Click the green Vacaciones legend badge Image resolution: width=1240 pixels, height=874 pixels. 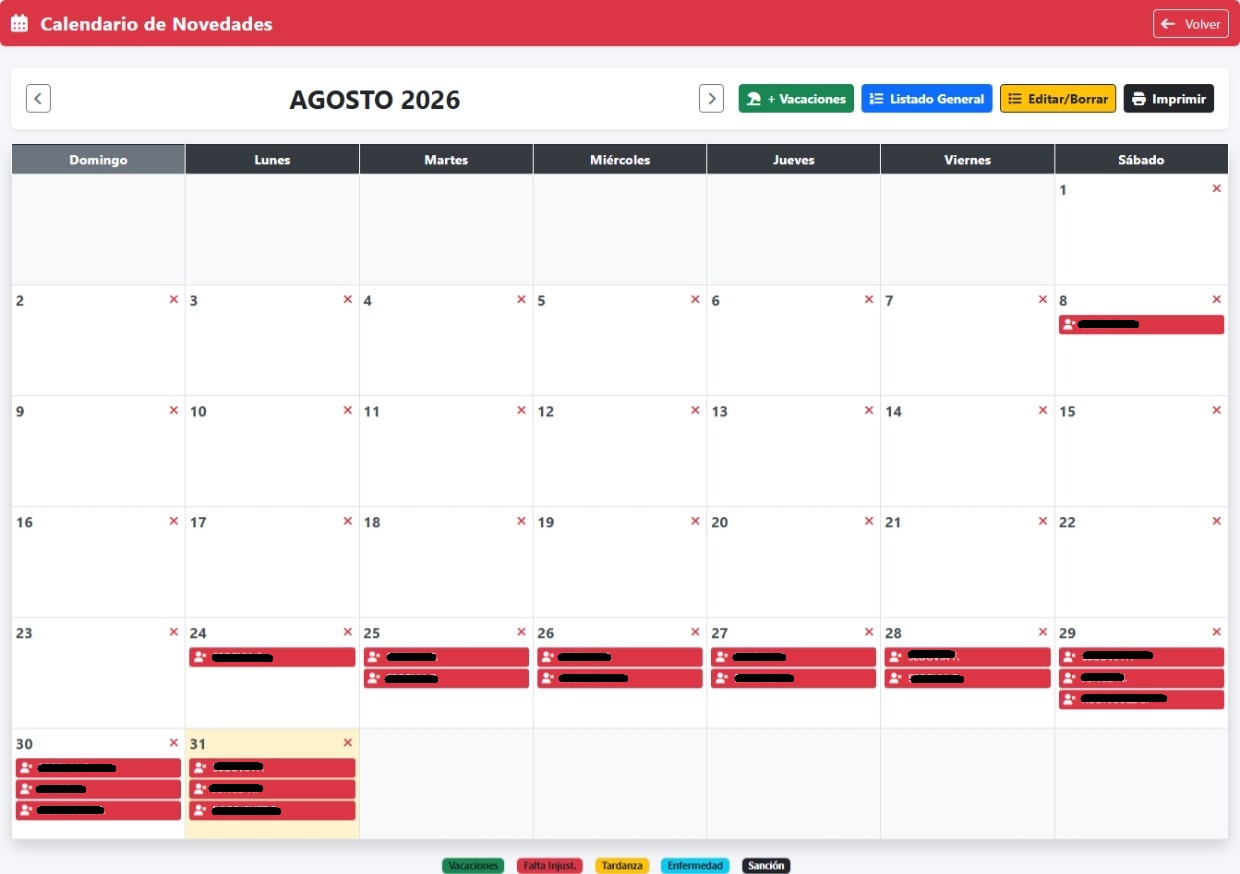473,866
